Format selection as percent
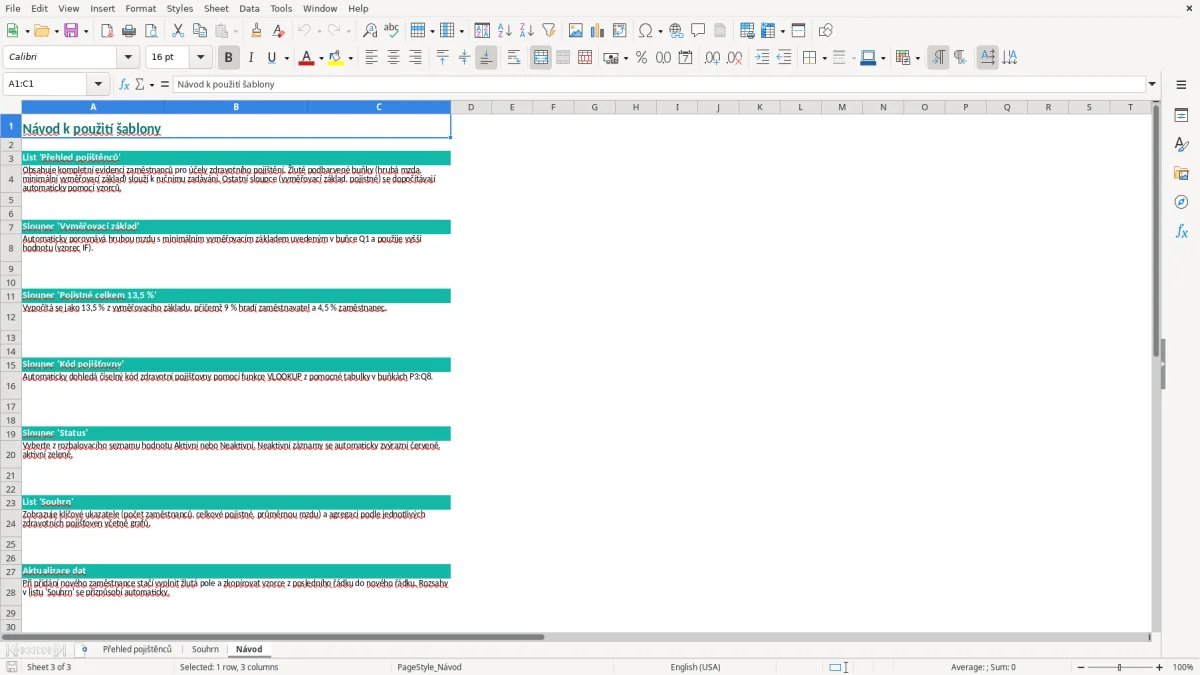 641,58
